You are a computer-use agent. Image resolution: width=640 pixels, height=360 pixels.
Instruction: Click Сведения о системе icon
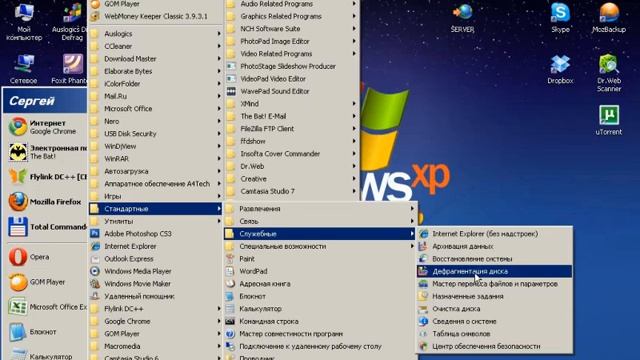423,321
